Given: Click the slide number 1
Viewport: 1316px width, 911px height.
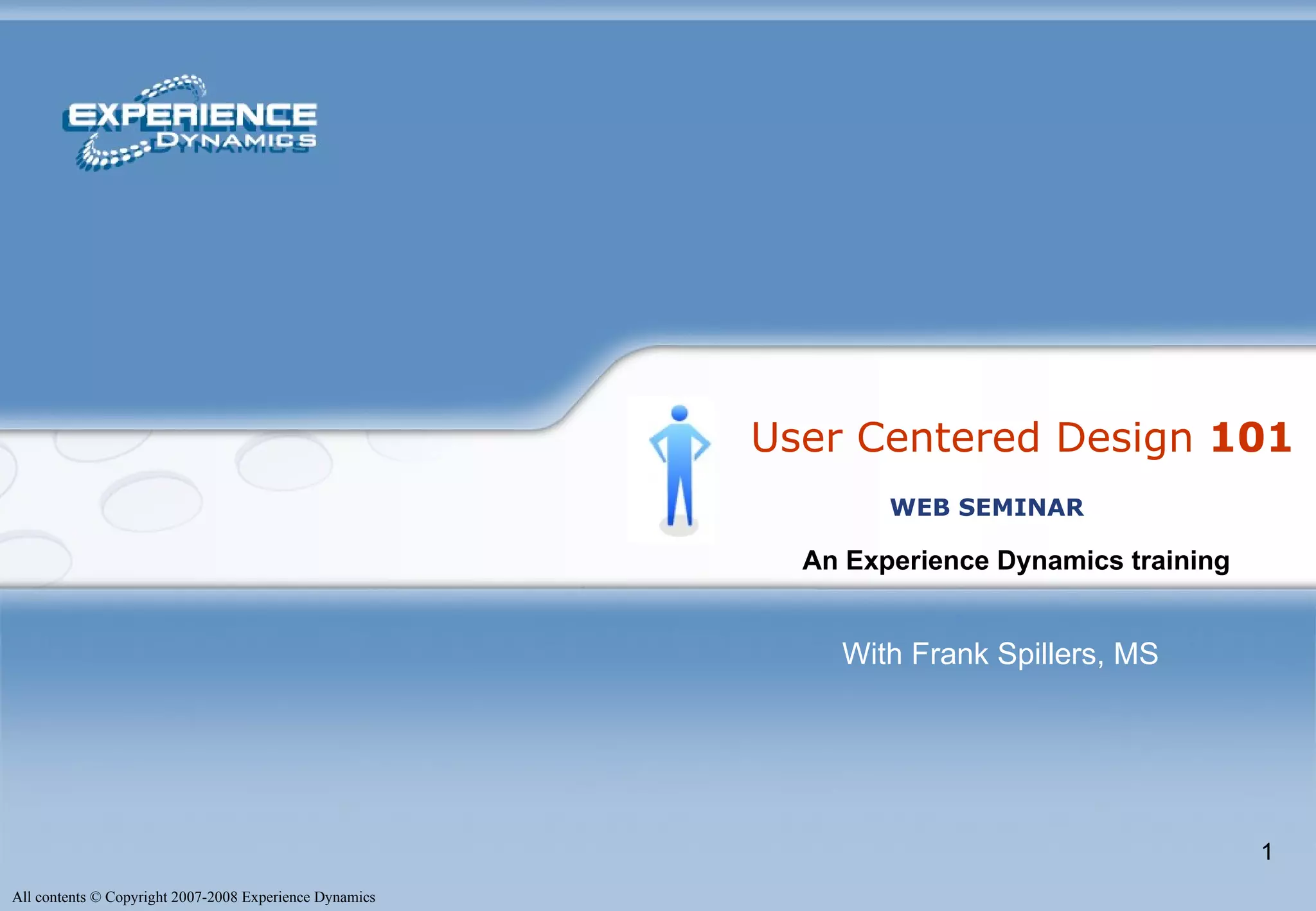Looking at the screenshot, I should (x=1267, y=852).
